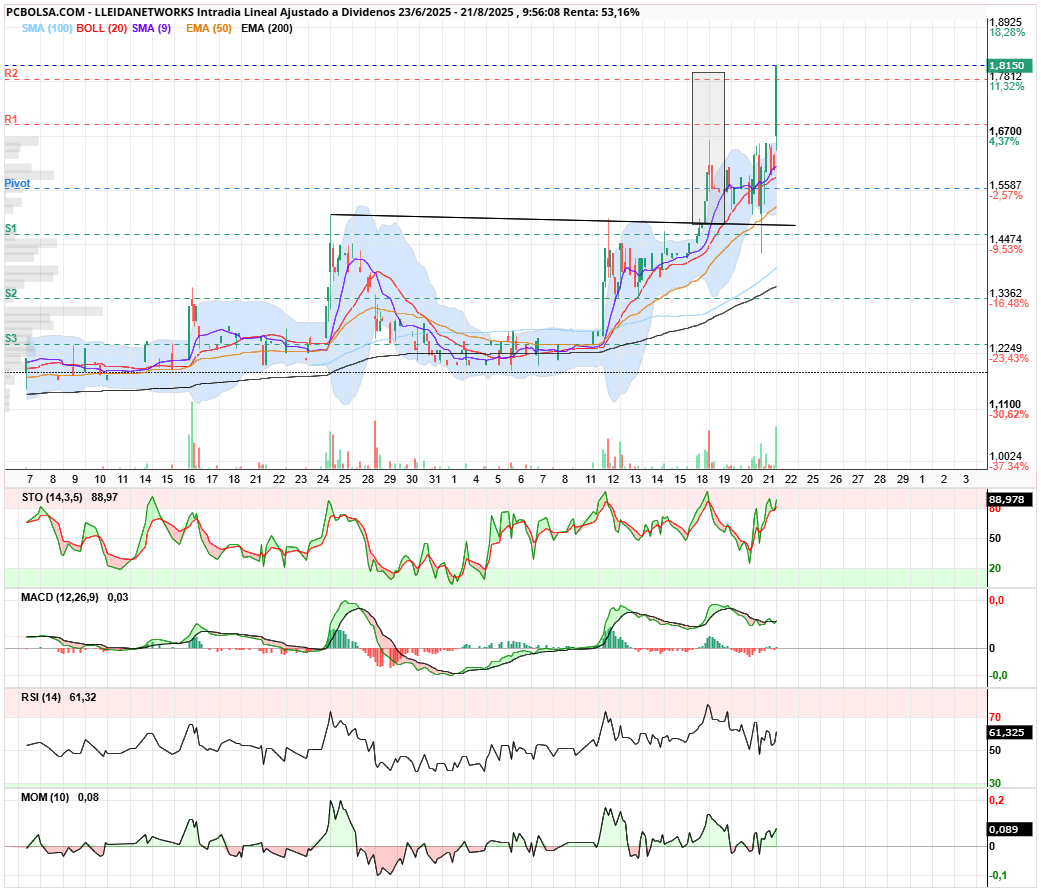Click the PCBOLSA.COM LLEIDANETWORKS chart title
The image size is (1041, 892).
click(323, 12)
